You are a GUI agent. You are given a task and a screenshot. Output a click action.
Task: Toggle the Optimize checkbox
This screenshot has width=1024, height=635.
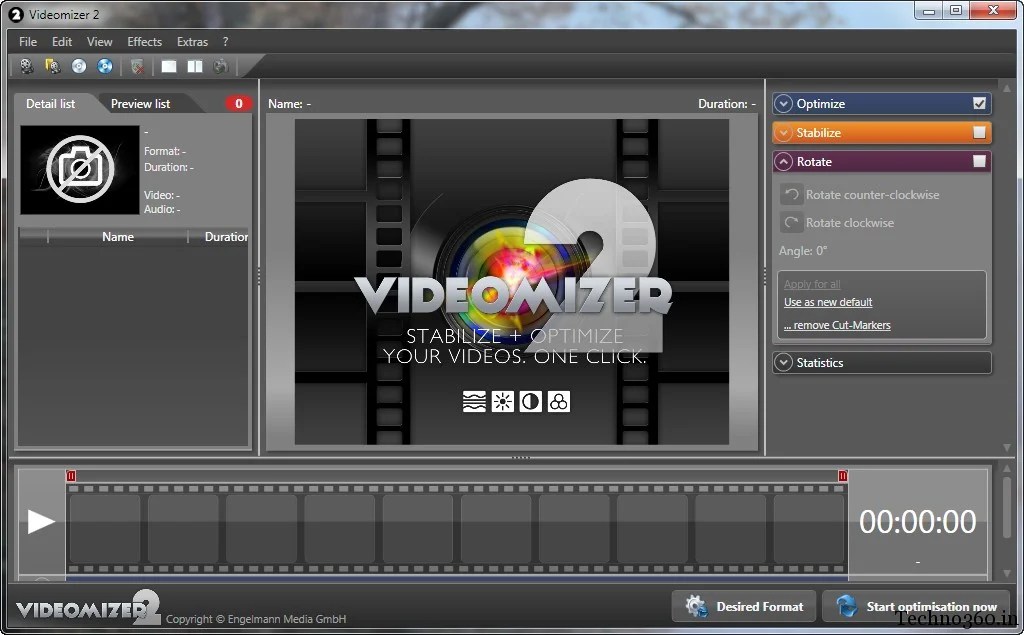pos(979,103)
